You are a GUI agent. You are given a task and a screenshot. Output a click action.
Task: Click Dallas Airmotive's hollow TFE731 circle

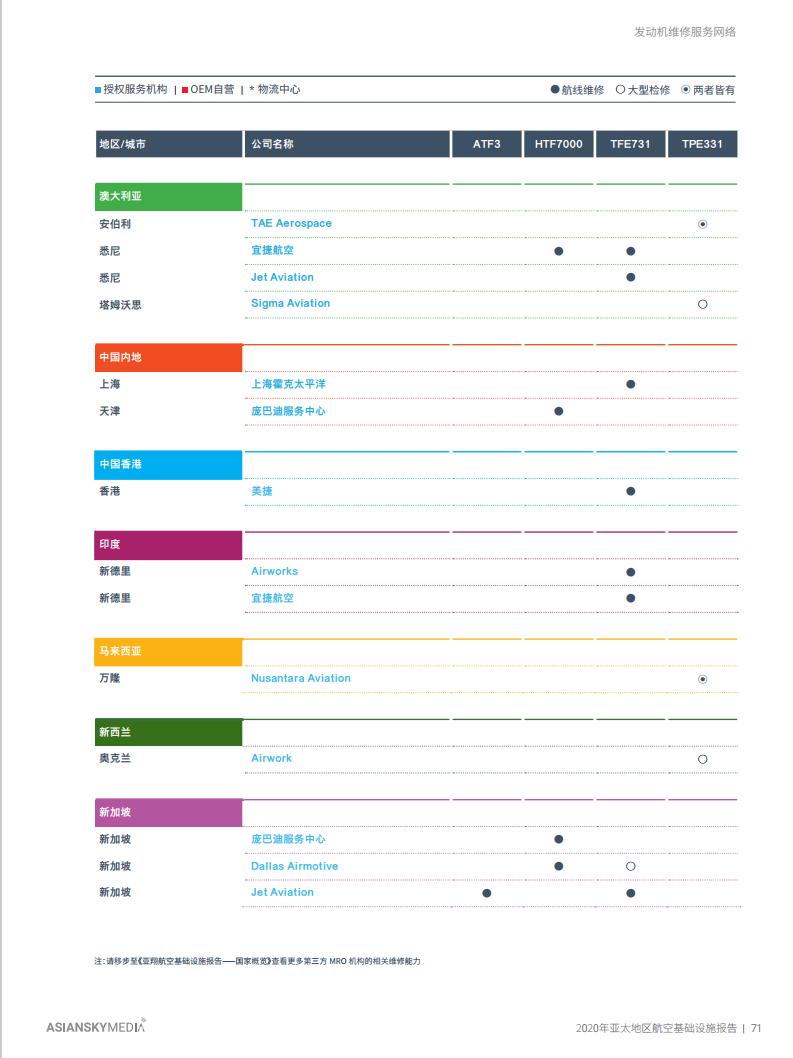pyautogui.click(x=630, y=866)
